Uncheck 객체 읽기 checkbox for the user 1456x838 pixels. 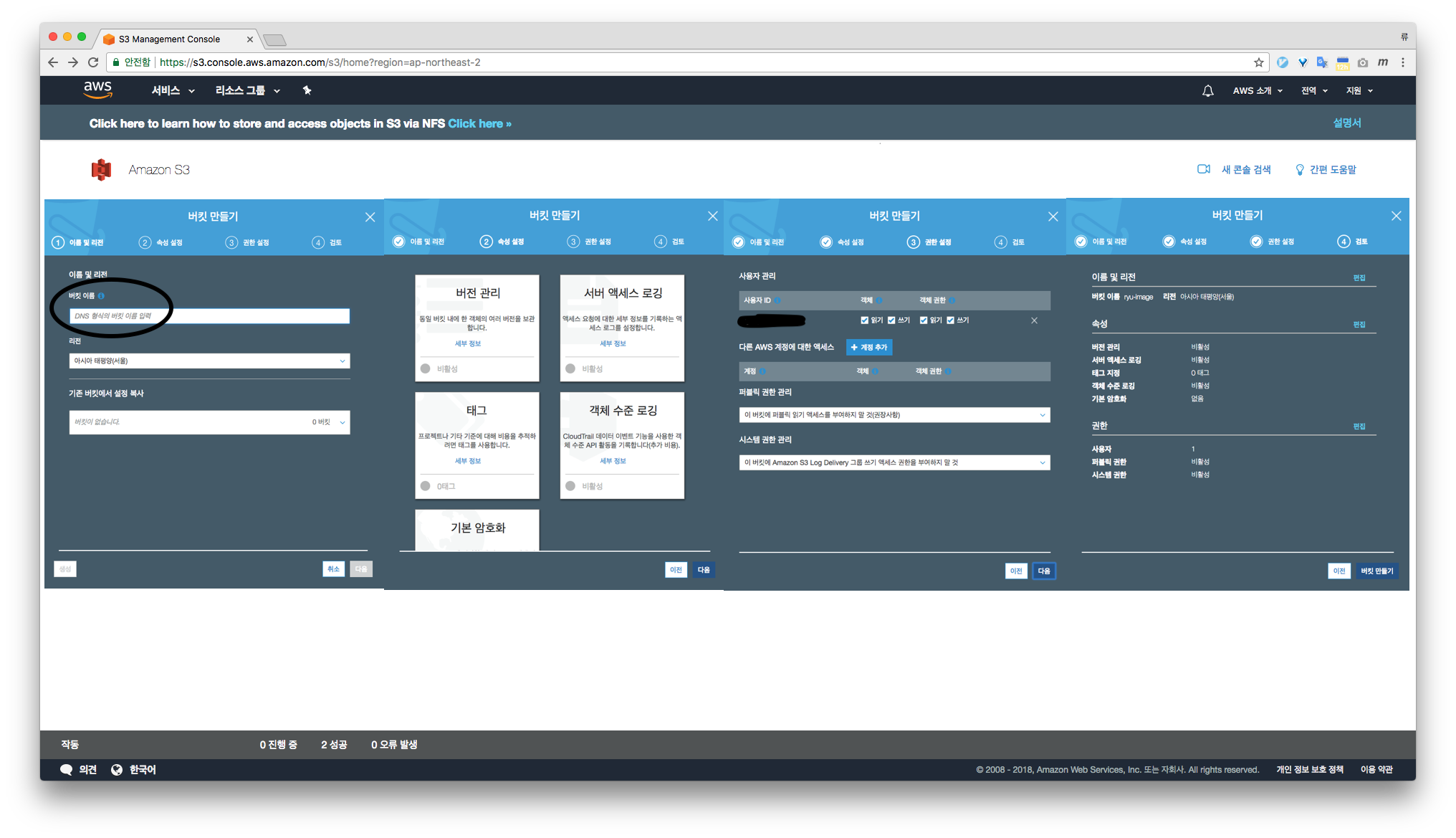click(x=864, y=320)
